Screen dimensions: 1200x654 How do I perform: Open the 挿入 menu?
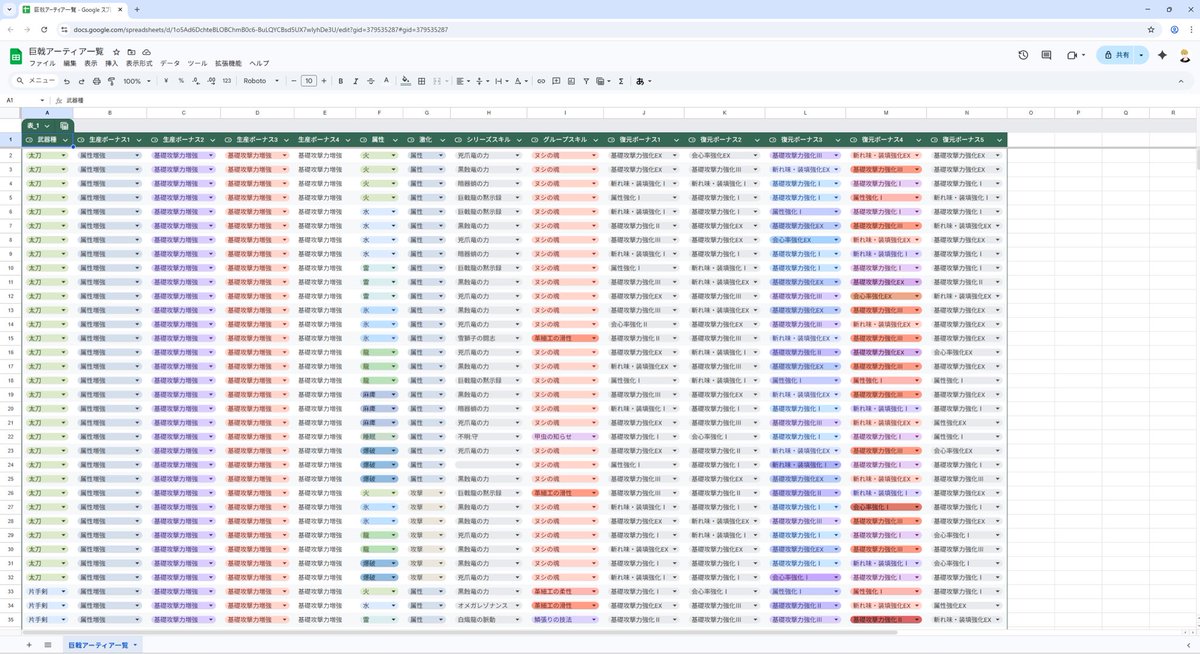[x=112, y=63]
